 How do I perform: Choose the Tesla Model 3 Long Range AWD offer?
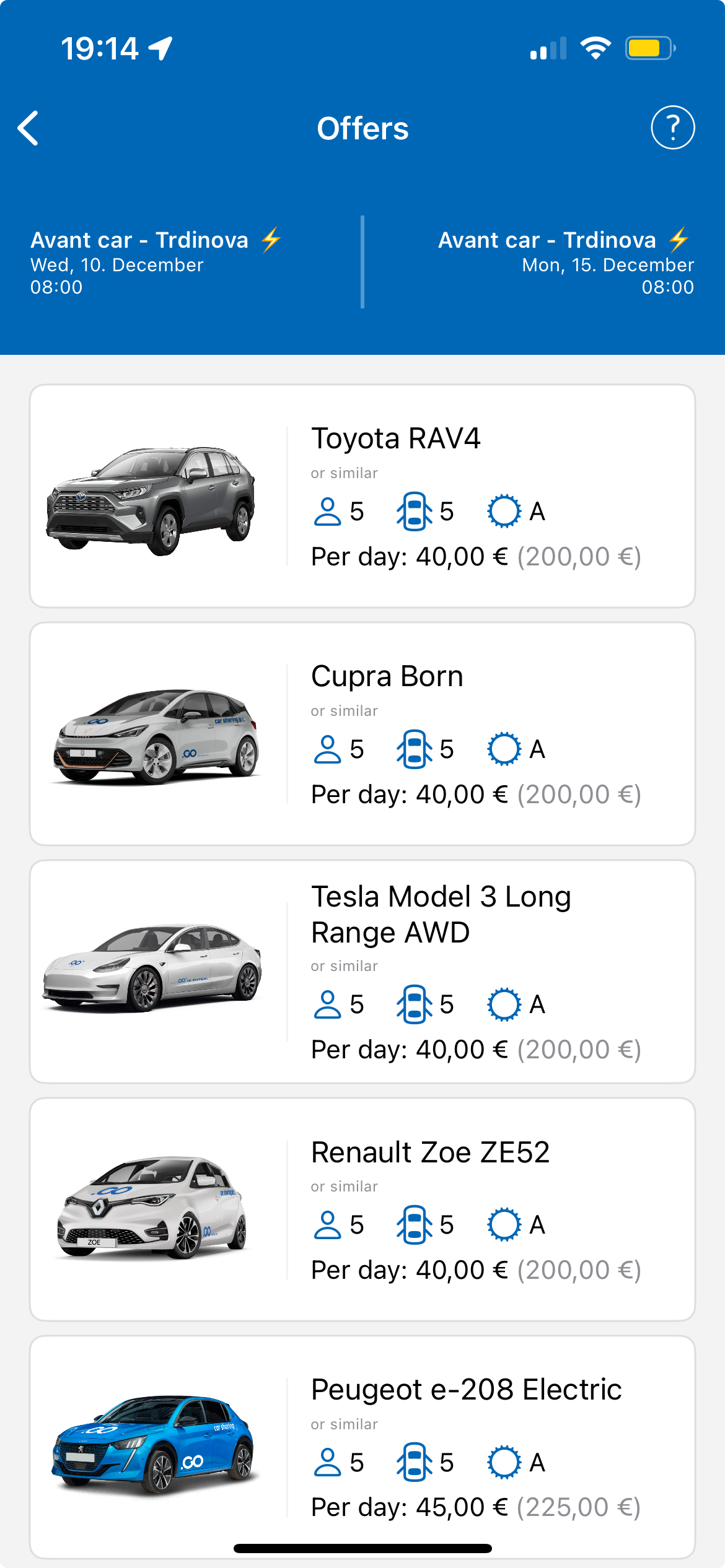[x=441, y=914]
